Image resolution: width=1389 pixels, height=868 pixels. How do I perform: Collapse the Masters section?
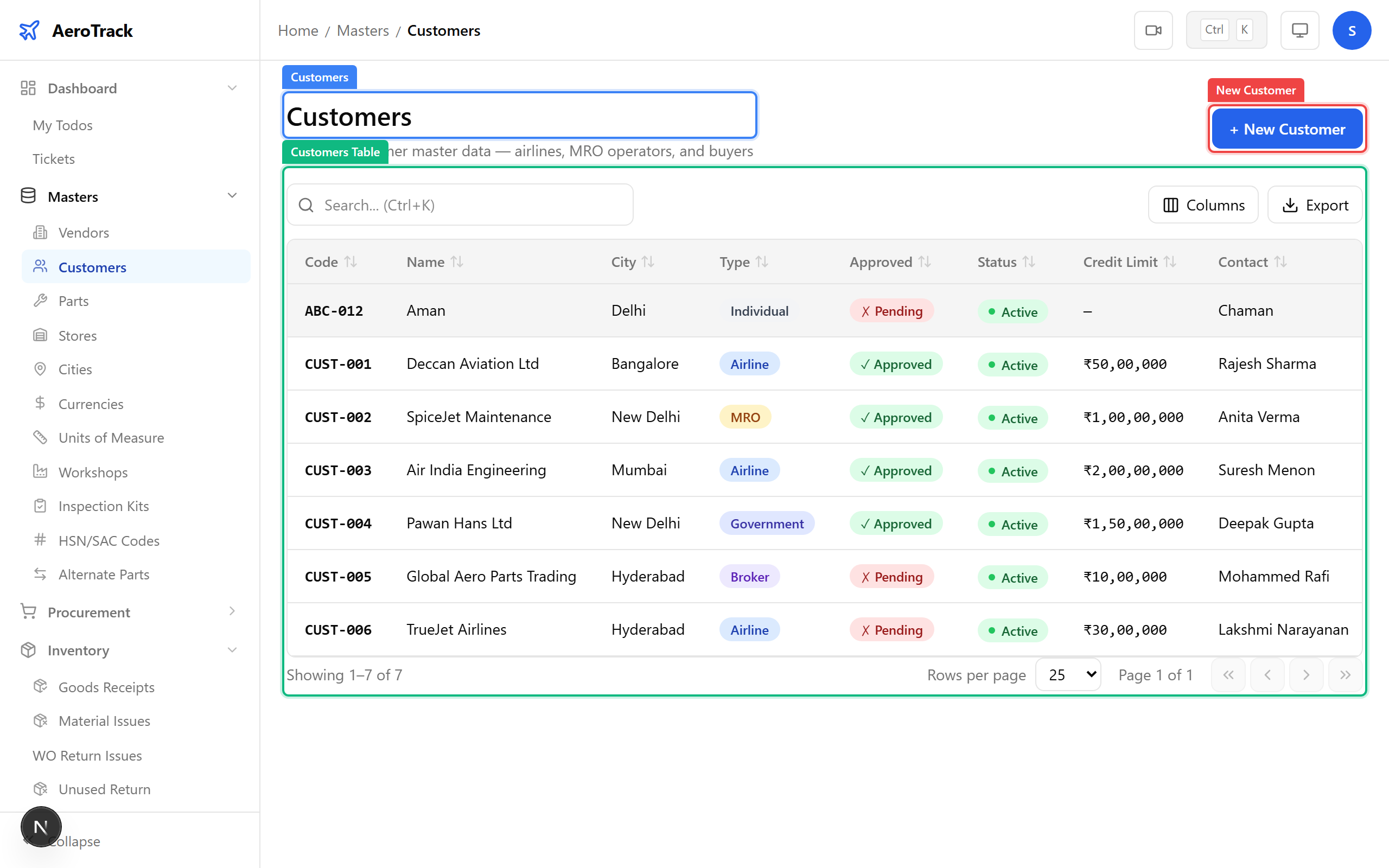pos(232,195)
